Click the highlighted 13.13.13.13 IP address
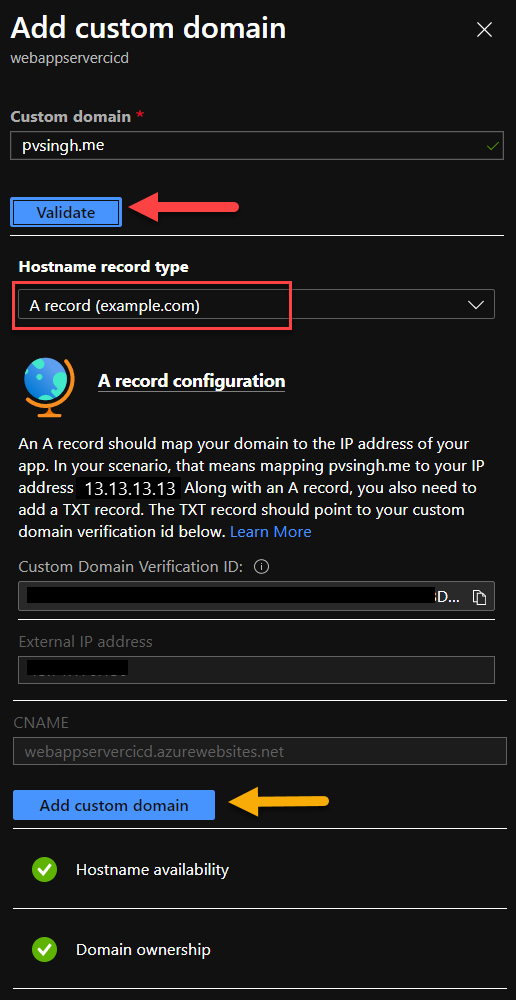516x1000 pixels. pos(129,489)
